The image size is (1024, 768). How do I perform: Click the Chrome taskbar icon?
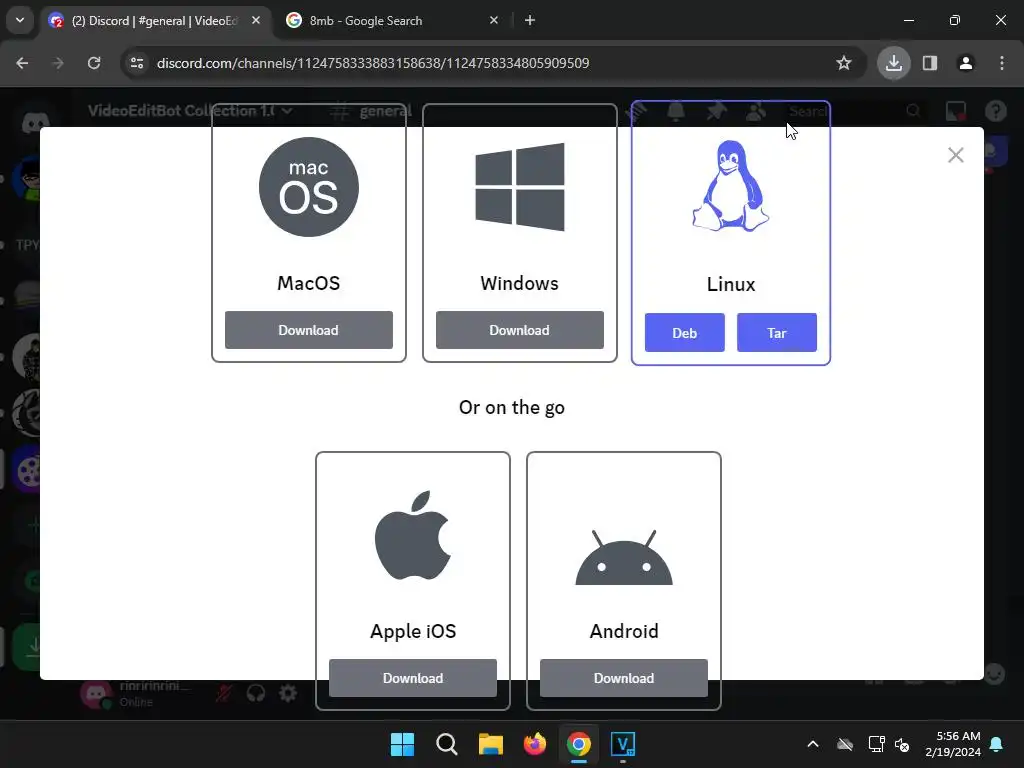click(x=579, y=744)
